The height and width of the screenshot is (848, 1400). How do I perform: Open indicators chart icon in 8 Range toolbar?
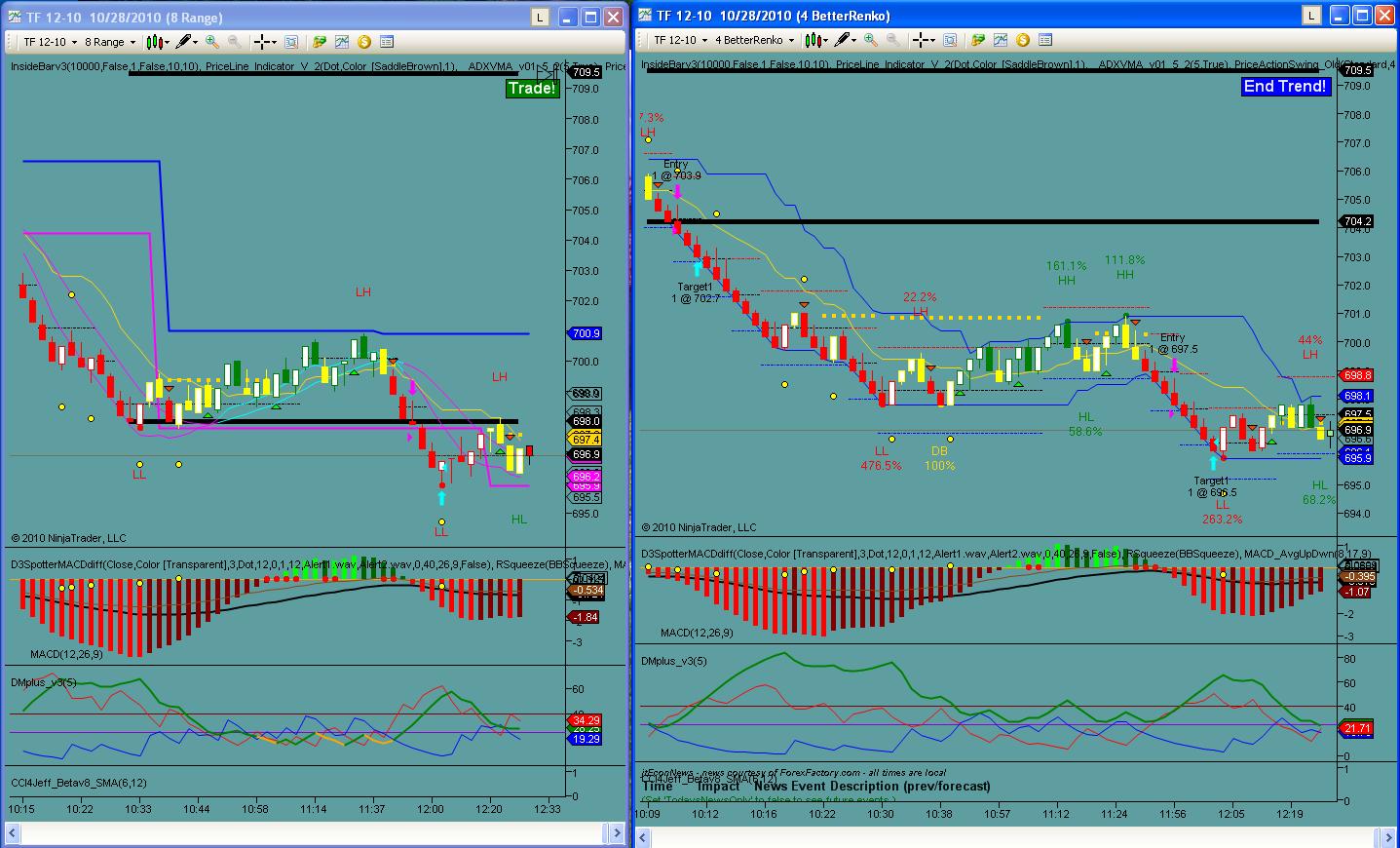[342, 42]
